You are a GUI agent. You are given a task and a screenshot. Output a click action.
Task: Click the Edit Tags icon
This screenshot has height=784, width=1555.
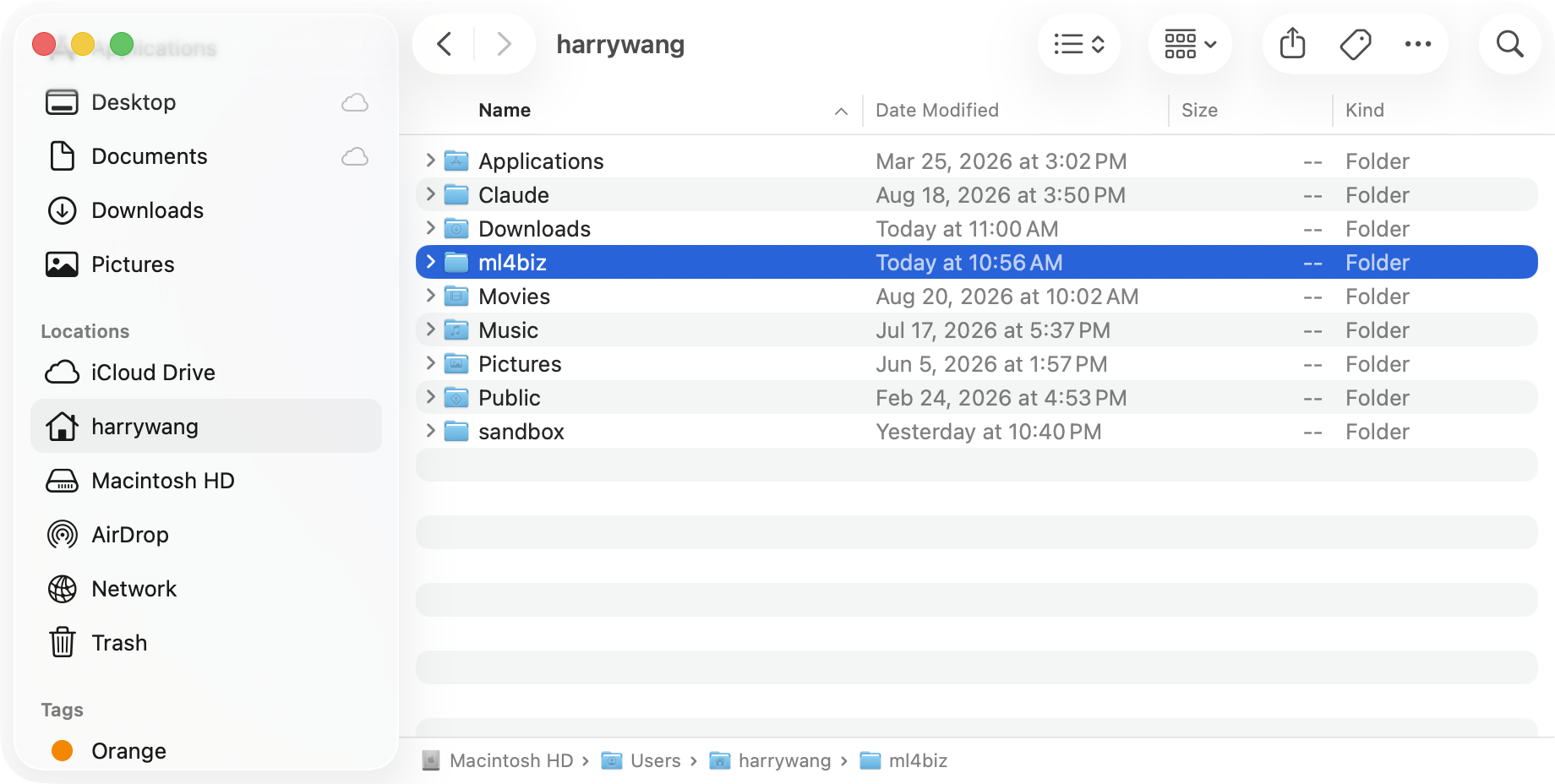point(1356,44)
